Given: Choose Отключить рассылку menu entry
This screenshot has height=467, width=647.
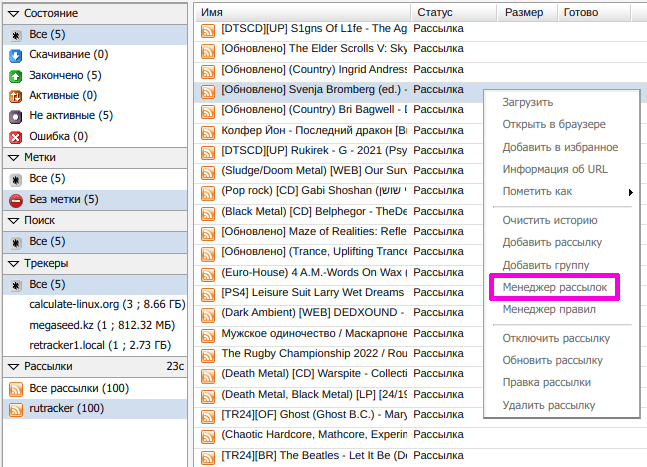Looking at the screenshot, I should coord(556,338).
